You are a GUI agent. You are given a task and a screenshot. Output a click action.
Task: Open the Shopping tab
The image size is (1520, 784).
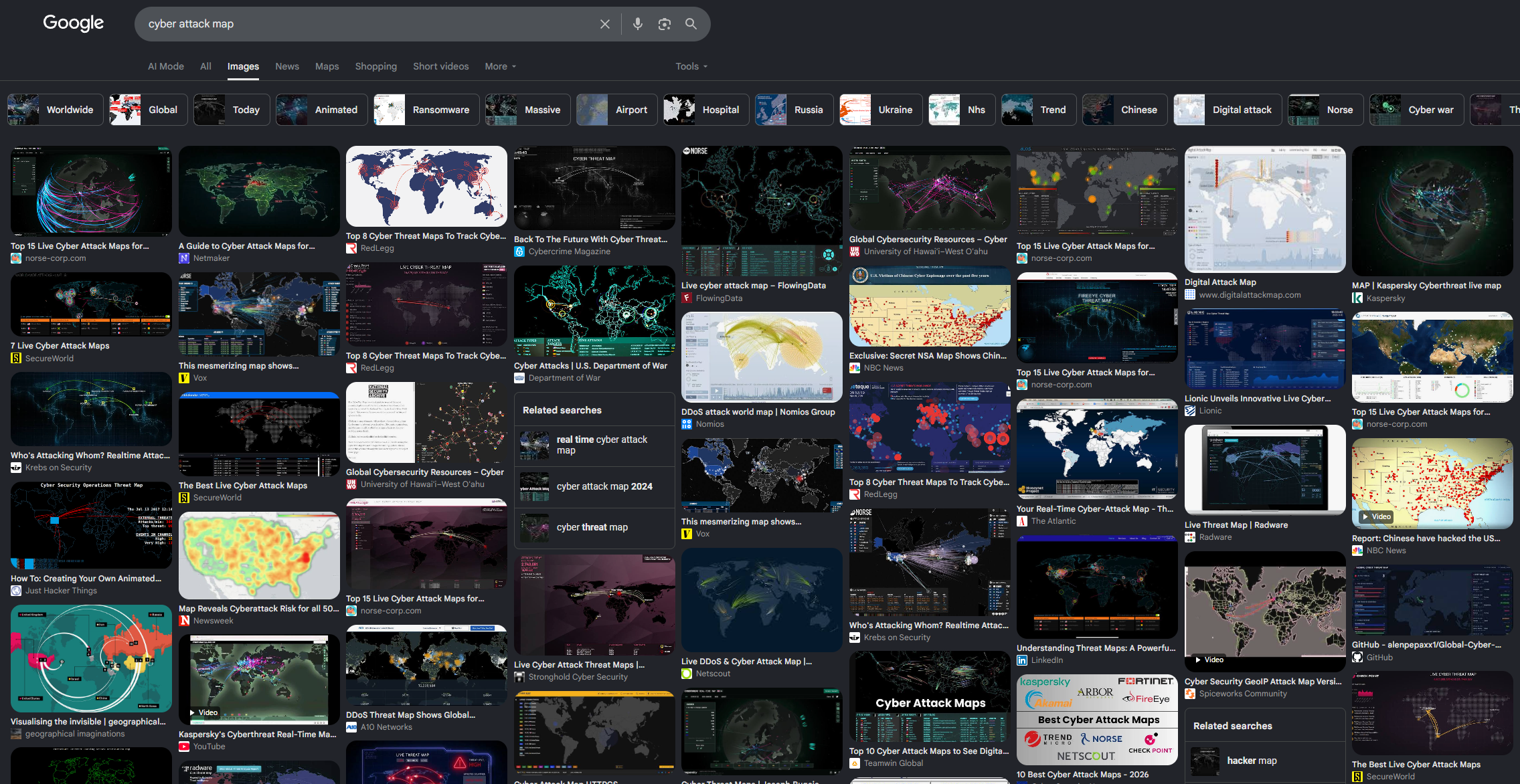376,66
